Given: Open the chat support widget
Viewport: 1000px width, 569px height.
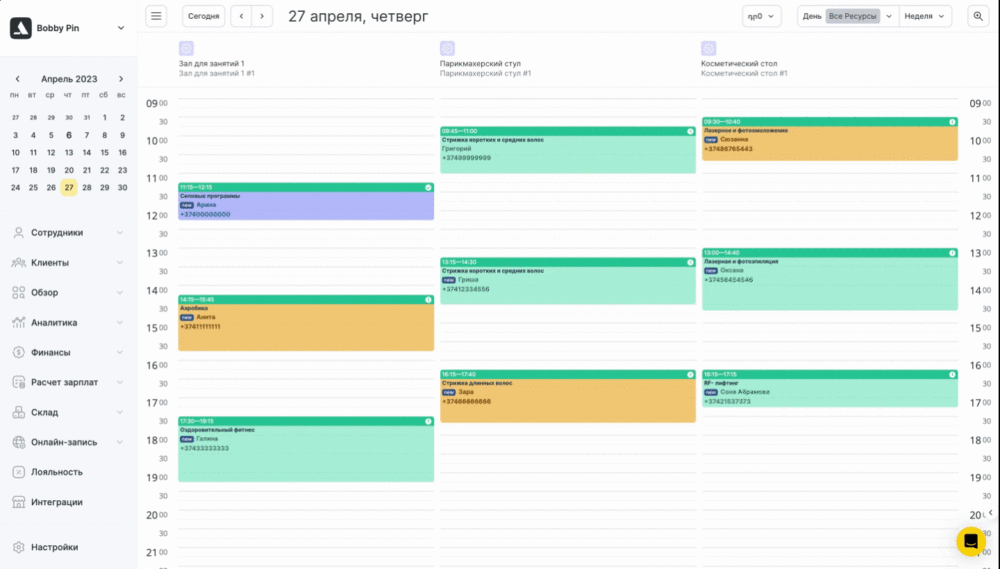Looking at the screenshot, I should (x=971, y=542).
